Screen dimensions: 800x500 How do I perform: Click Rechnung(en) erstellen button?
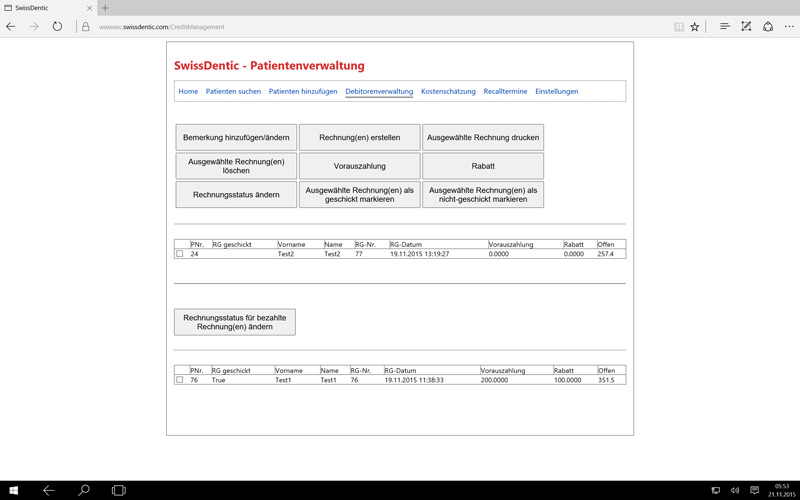pos(359,138)
